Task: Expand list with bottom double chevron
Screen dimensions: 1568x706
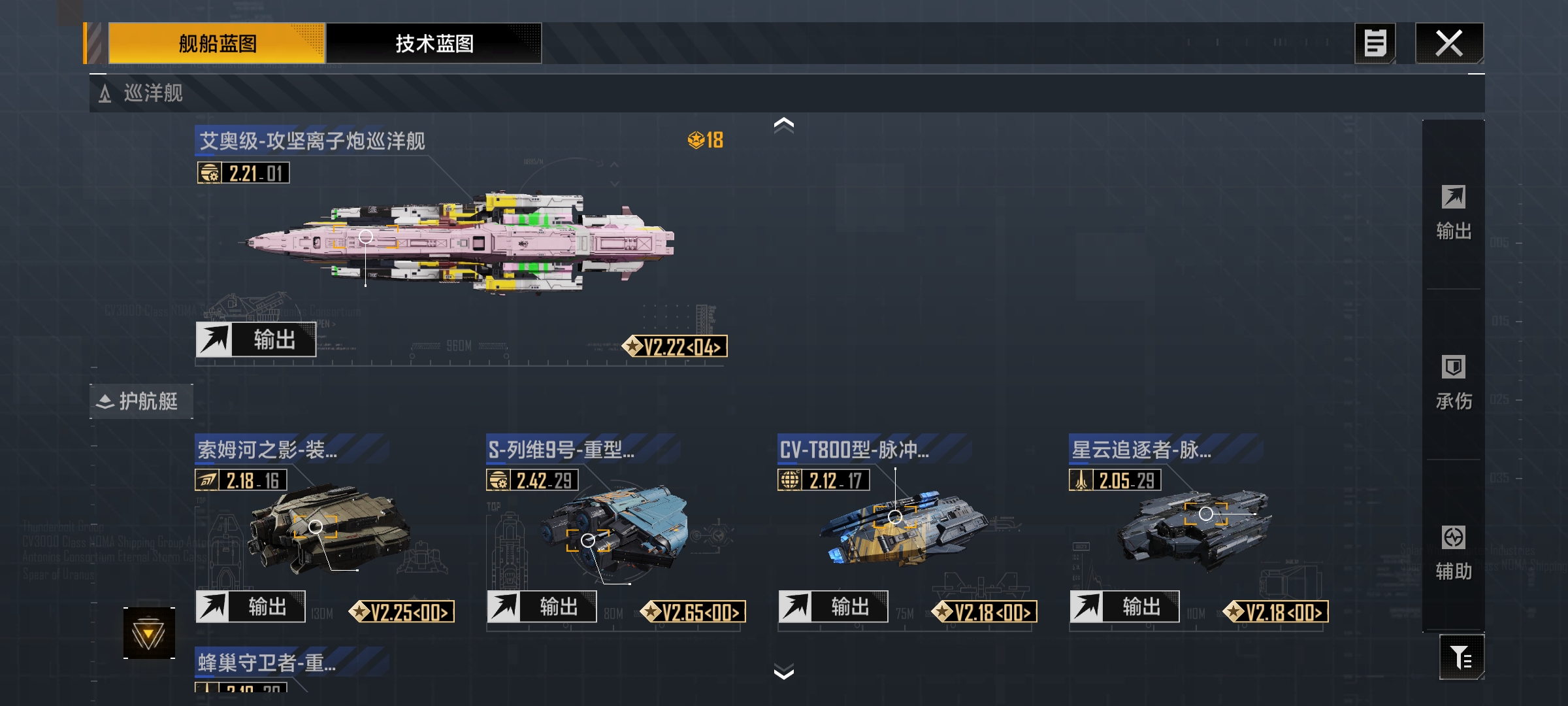Action: click(x=783, y=672)
